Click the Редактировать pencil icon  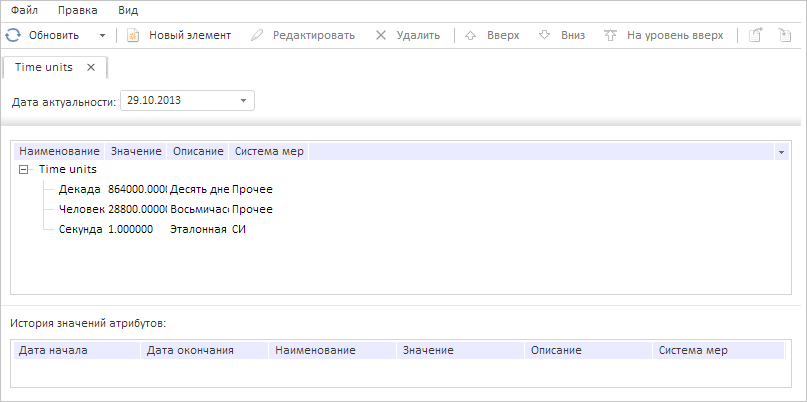pyautogui.click(x=257, y=35)
